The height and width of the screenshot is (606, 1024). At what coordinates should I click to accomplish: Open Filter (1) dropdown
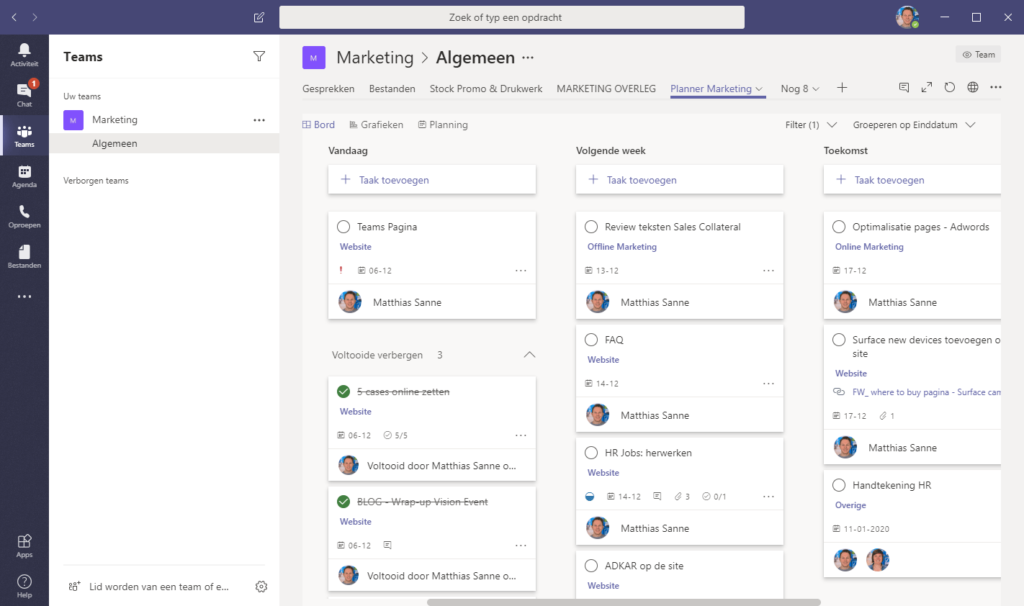pyautogui.click(x=810, y=125)
